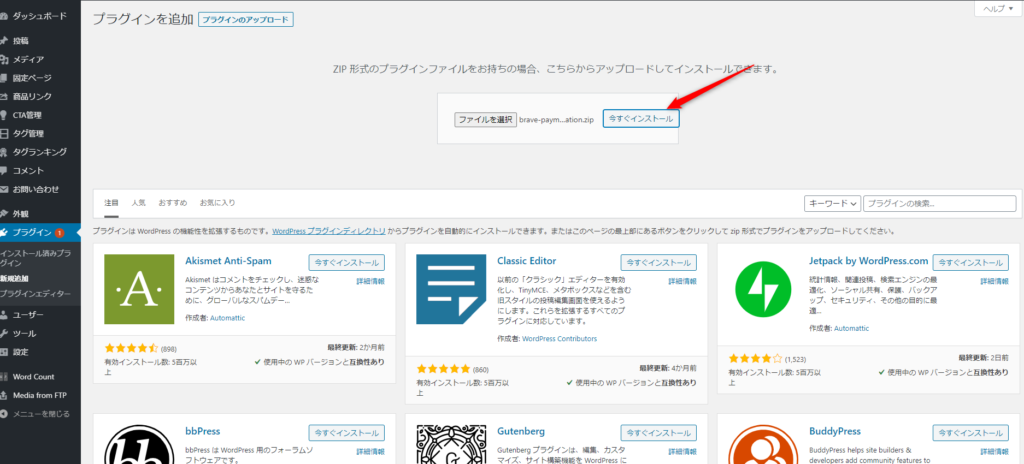Switch to the おすすめ tab
This screenshot has width=1024, height=464.
pos(172,203)
